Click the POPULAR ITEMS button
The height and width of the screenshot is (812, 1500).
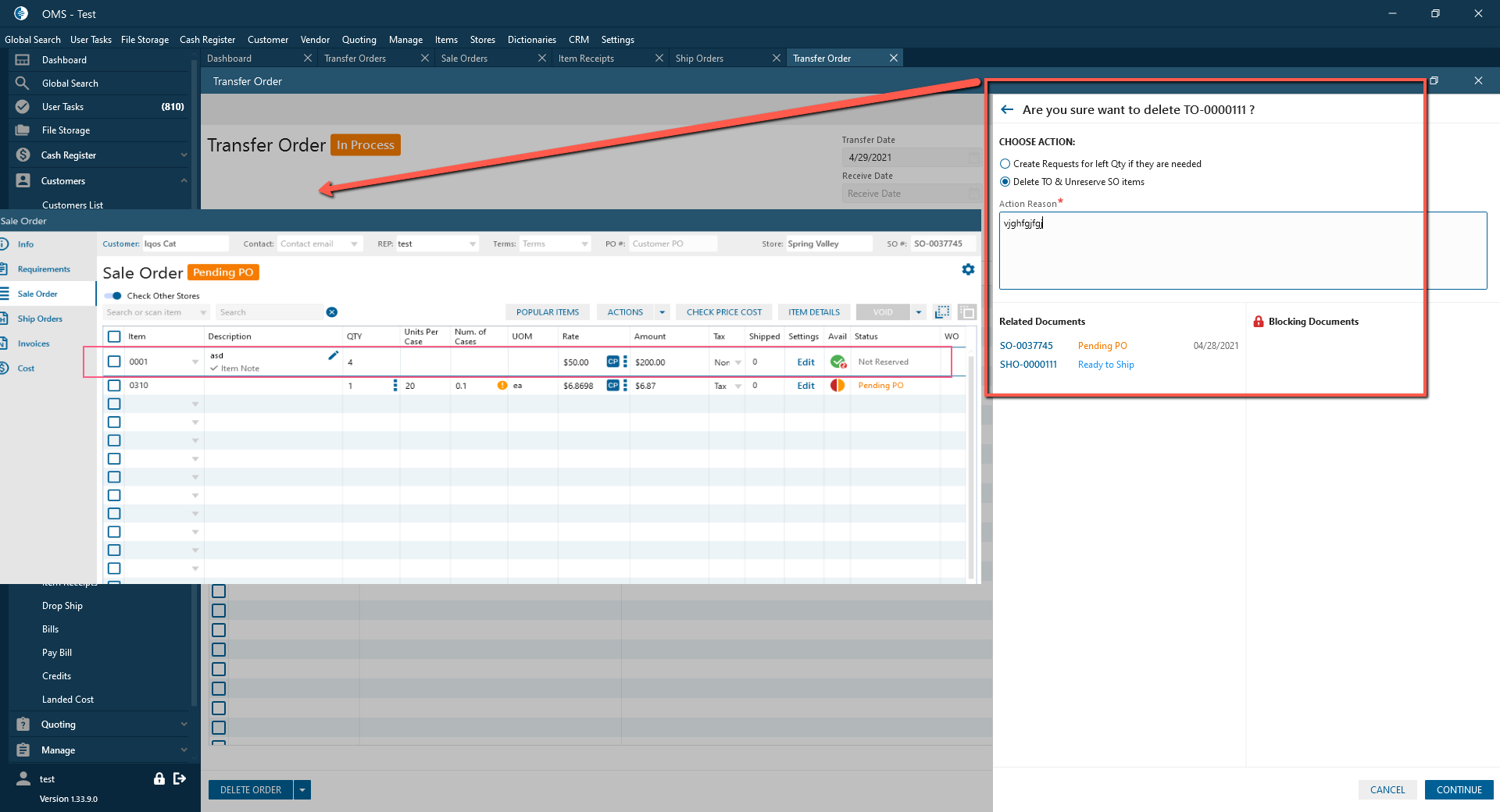pos(548,312)
